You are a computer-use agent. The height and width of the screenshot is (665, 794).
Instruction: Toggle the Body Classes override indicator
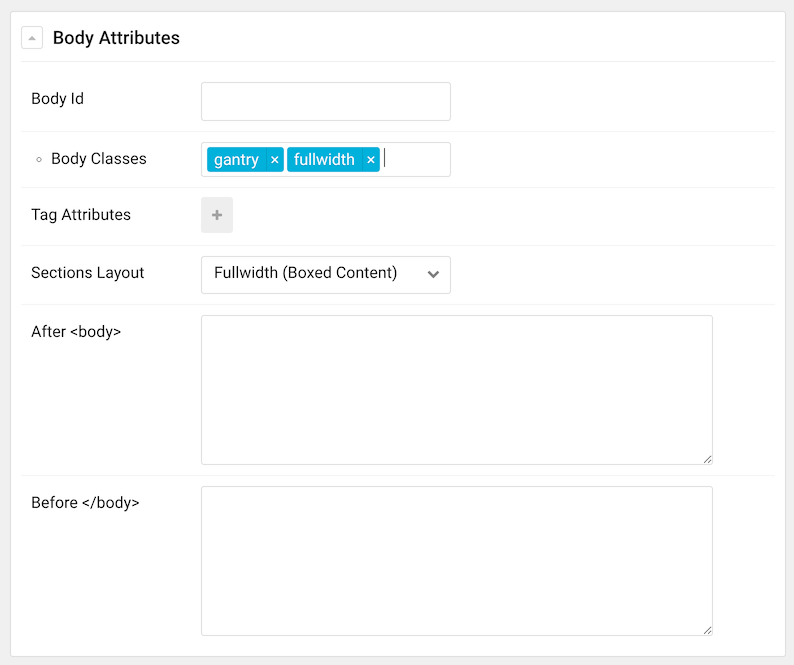pos(39,160)
